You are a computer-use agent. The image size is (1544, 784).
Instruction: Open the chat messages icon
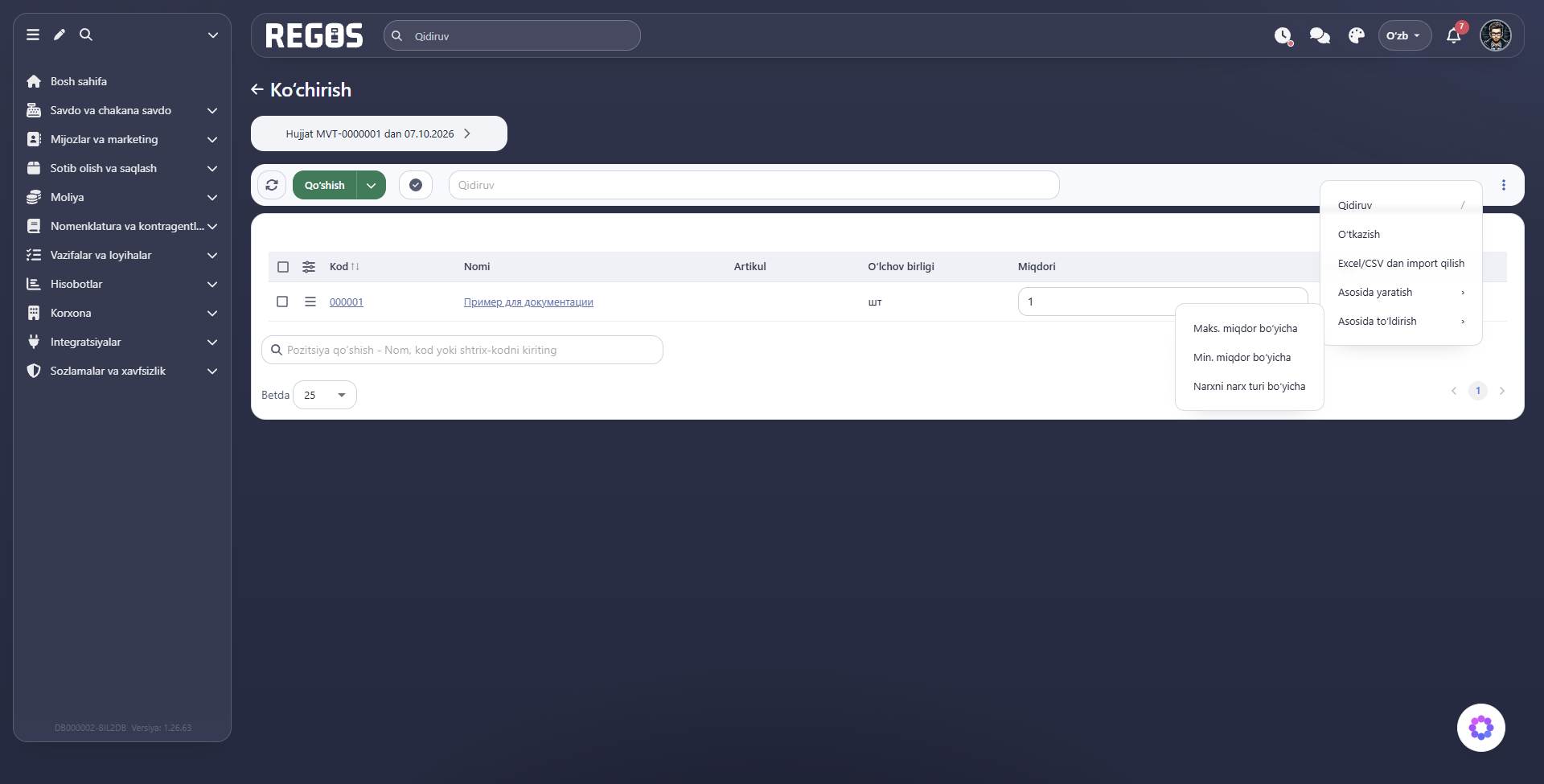(1320, 35)
